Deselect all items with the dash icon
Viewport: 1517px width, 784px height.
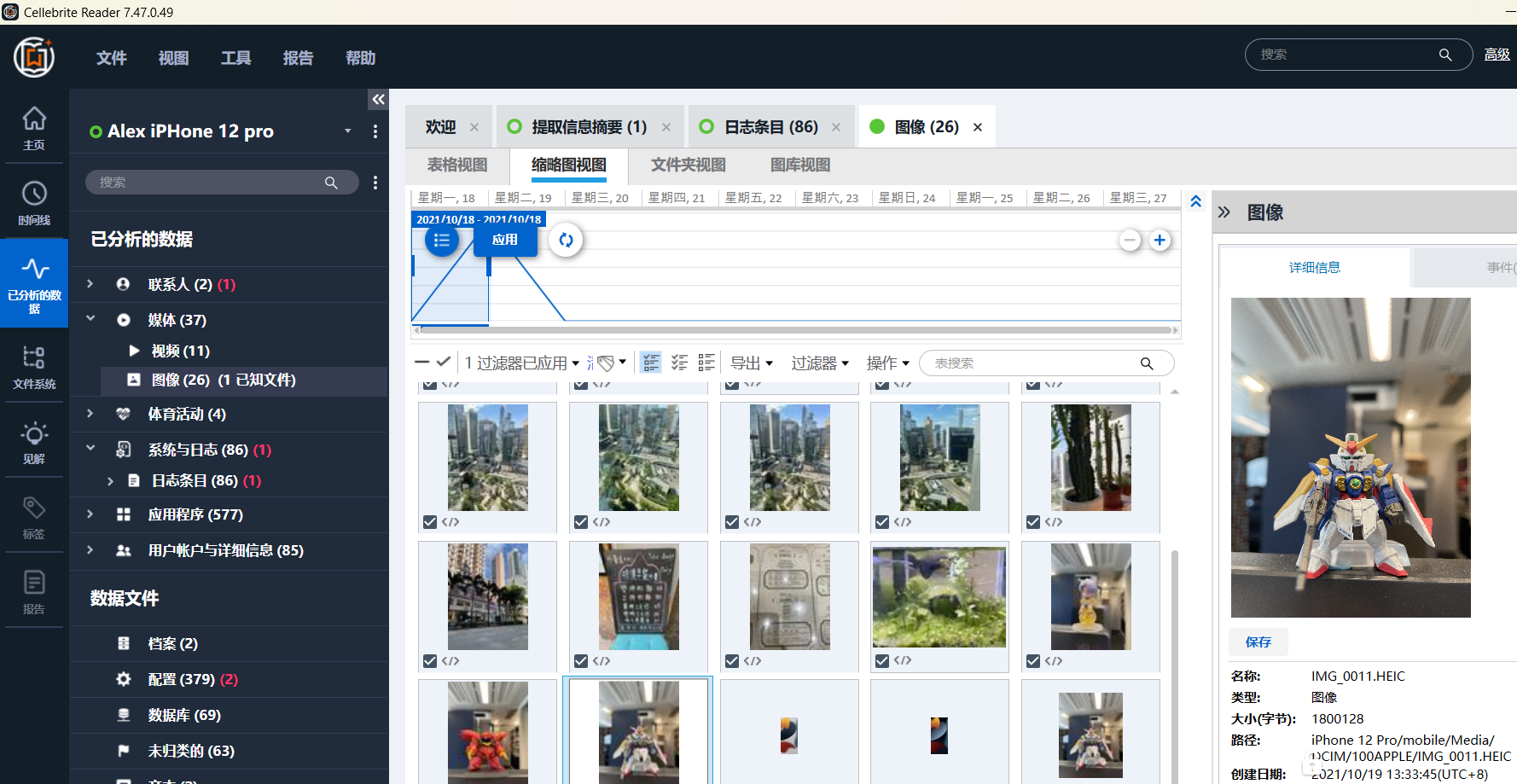pyautogui.click(x=421, y=363)
